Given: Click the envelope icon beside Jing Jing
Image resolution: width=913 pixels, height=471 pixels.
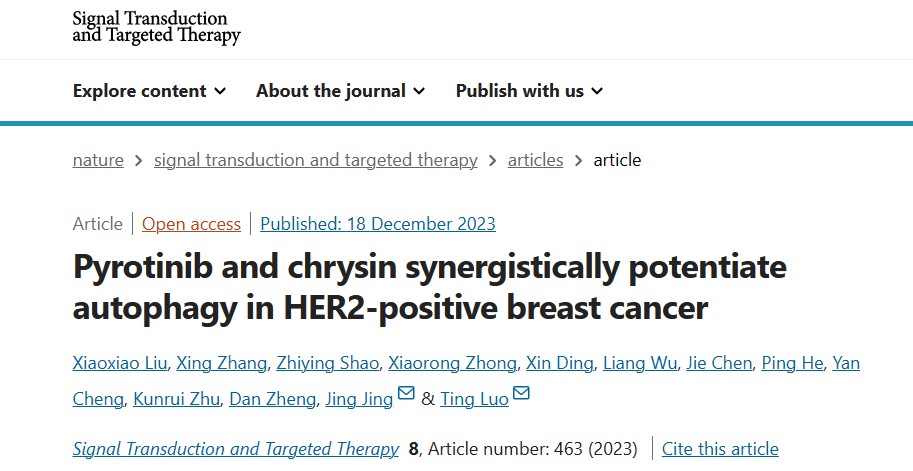Looking at the screenshot, I should point(406,393).
